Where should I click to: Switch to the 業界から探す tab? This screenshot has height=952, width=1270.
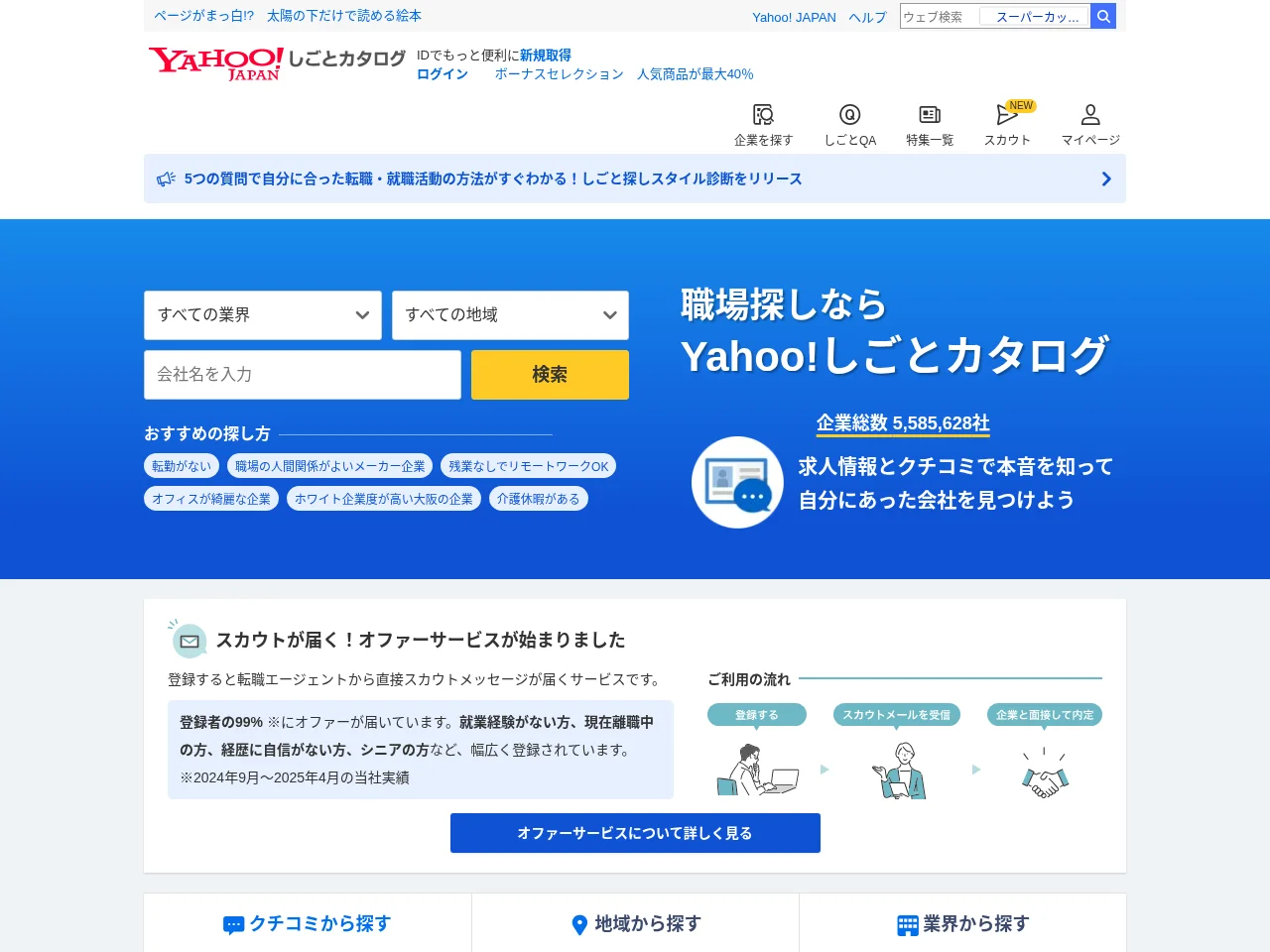point(962,923)
